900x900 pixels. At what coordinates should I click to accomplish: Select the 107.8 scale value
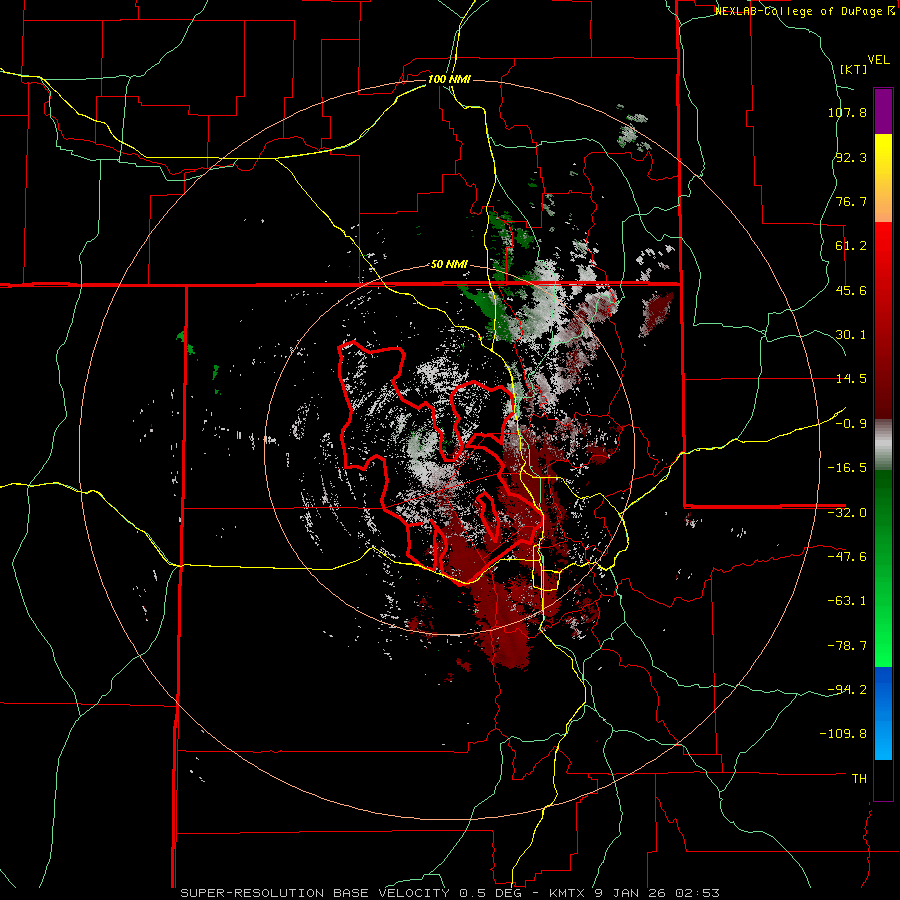coord(847,112)
